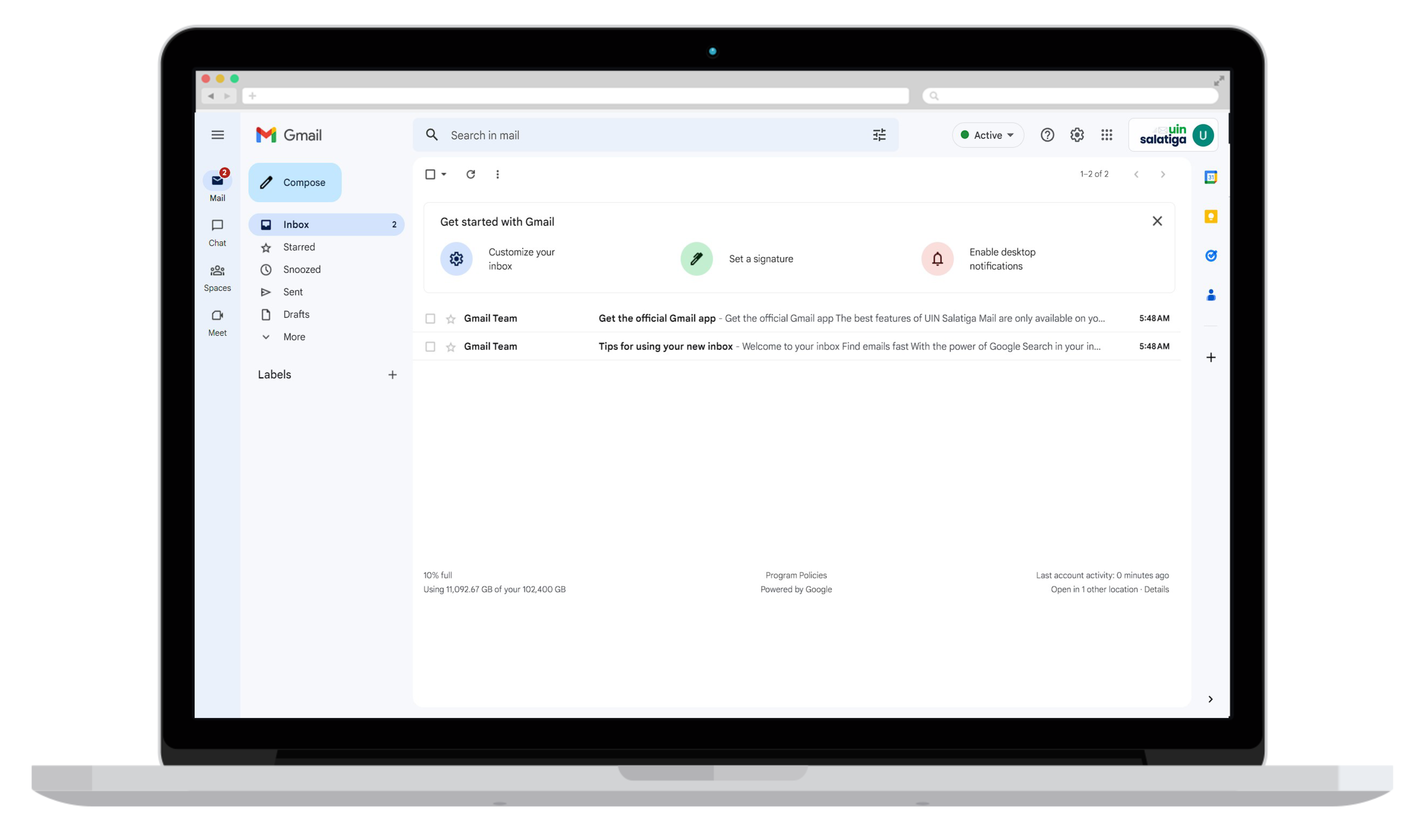Click the Set a signature pen icon

tap(696, 259)
